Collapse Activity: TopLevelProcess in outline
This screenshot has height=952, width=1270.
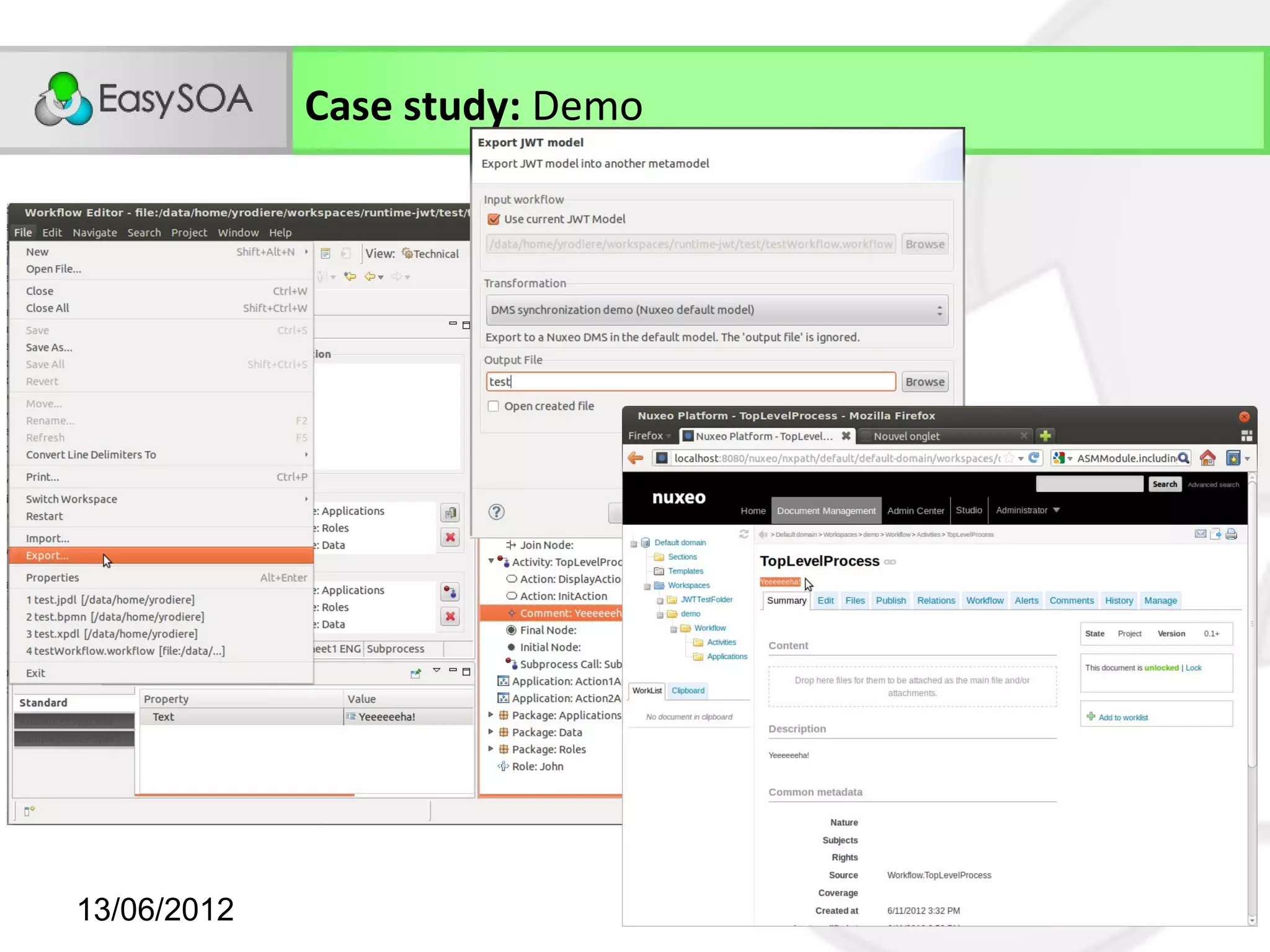[491, 562]
